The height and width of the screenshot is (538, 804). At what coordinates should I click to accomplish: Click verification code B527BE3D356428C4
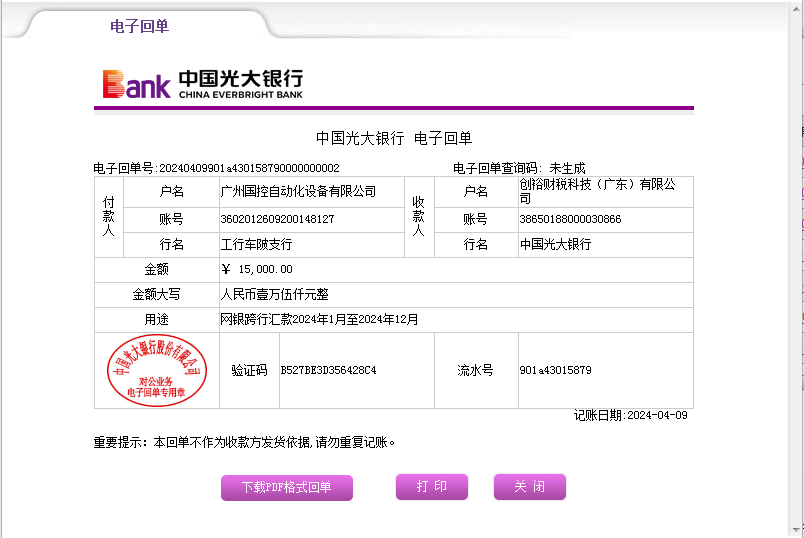(328, 370)
